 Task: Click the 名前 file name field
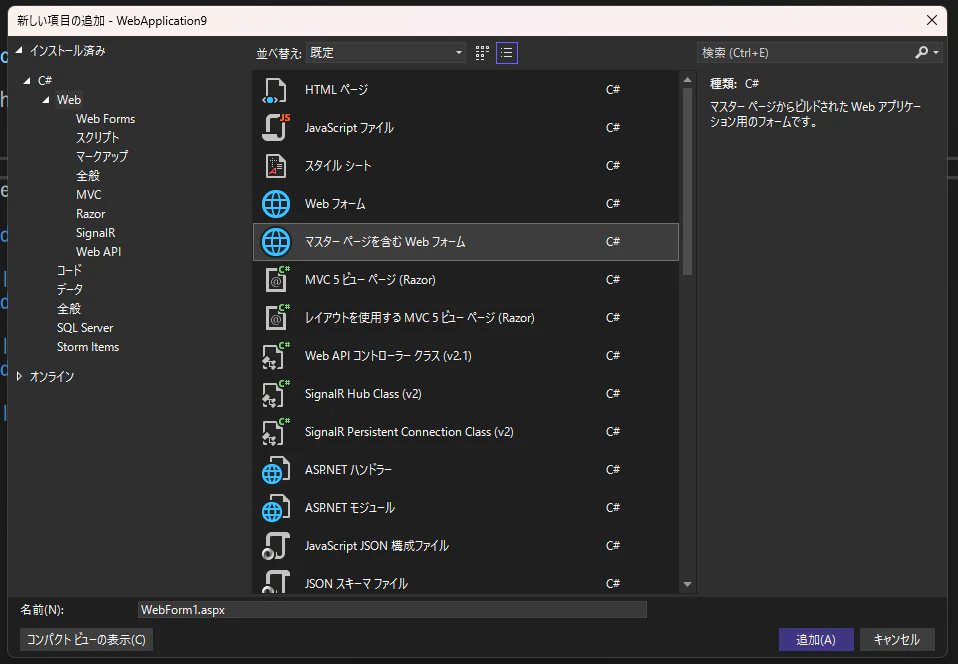tap(392, 610)
